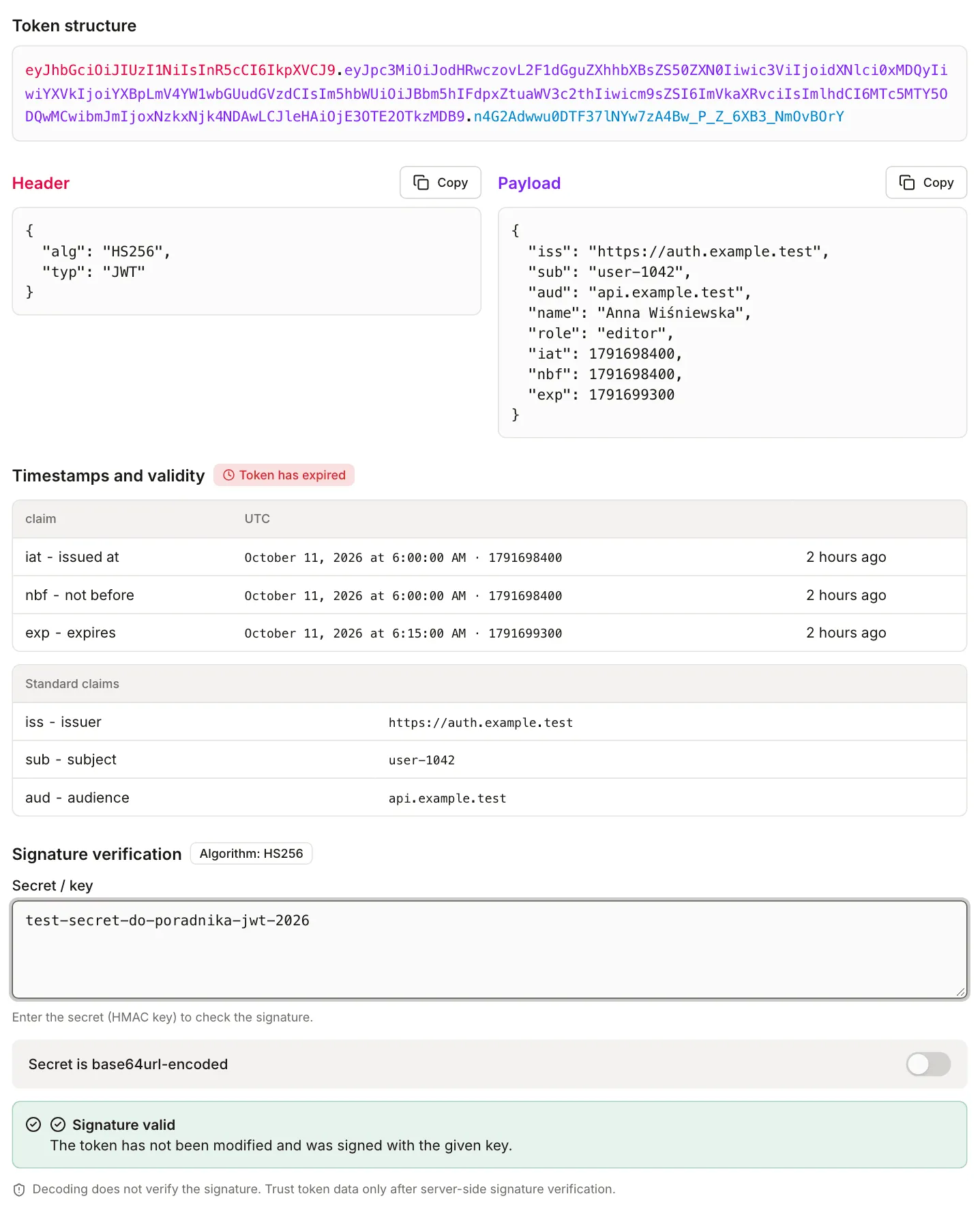
Task: Click the clock icon in expired badge
Action: click(x=228, y=475)
